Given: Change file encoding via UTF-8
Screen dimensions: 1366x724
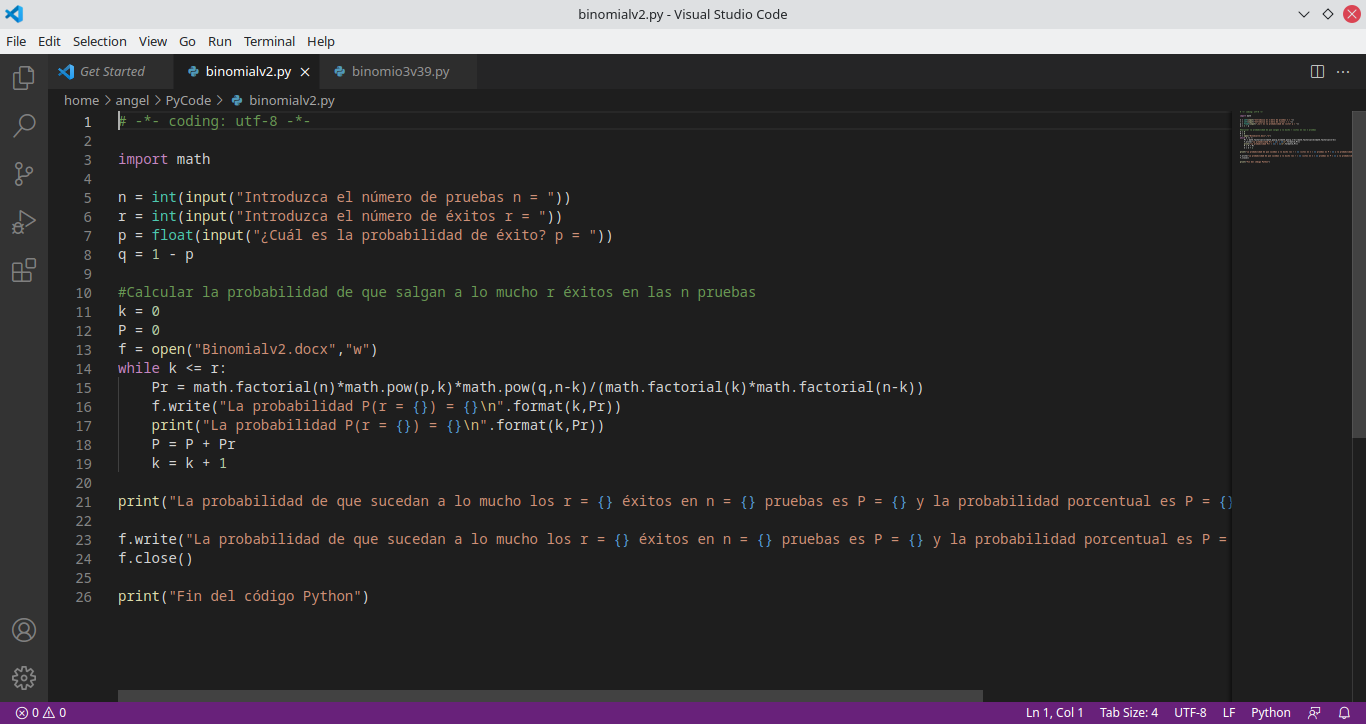Looking at the screenshot, I should pos(1190,713).
